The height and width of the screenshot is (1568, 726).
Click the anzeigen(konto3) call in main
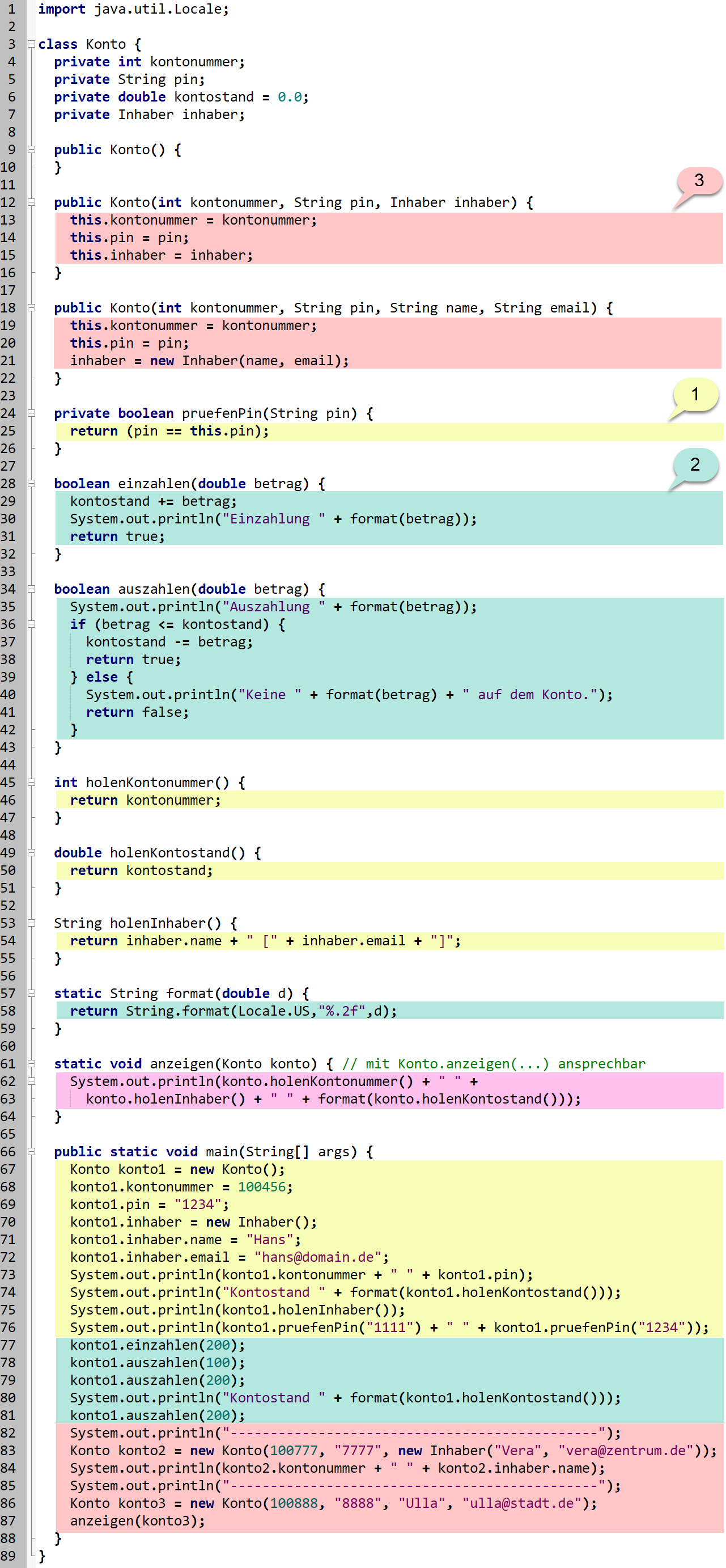[137, 1521]
